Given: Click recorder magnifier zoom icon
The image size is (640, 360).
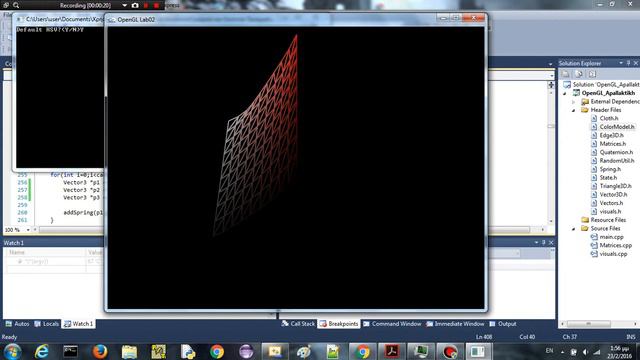Looking at the screenshot, I should pyautogui.click(x=16, y=5).
